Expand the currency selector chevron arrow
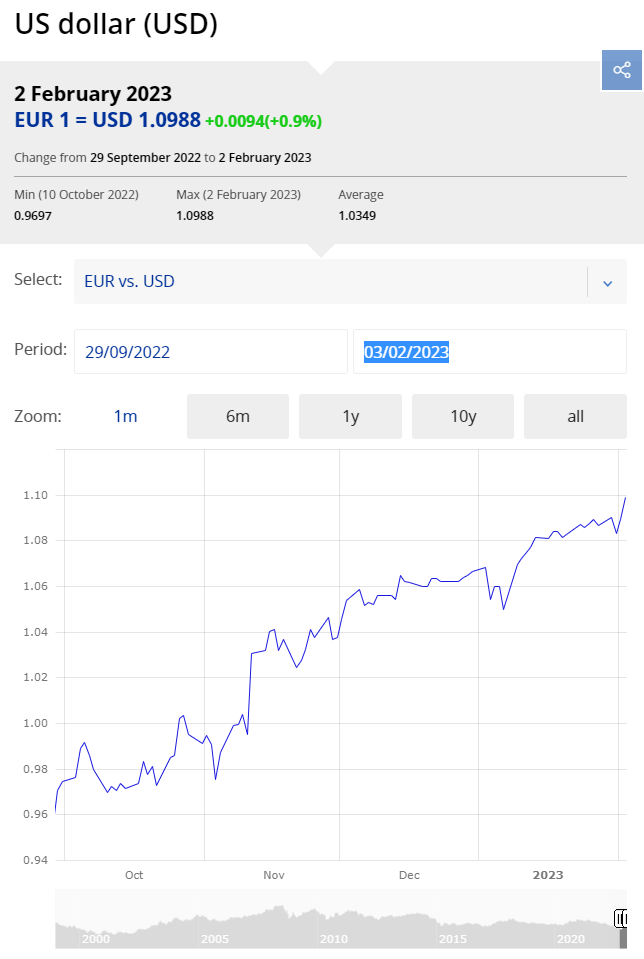The width and height of the screenshot is (644, 959). [x=607, y=283]
